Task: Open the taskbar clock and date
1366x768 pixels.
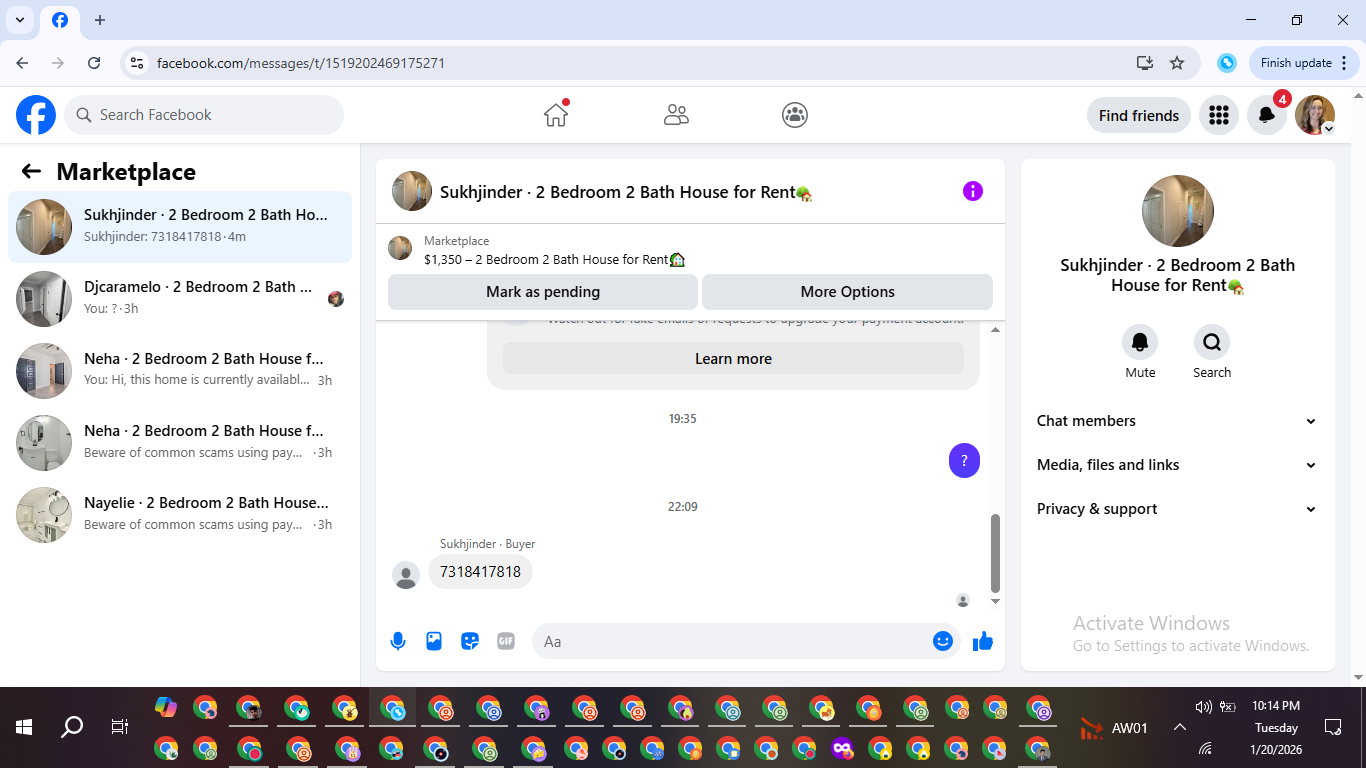Action: [1276, 727]
